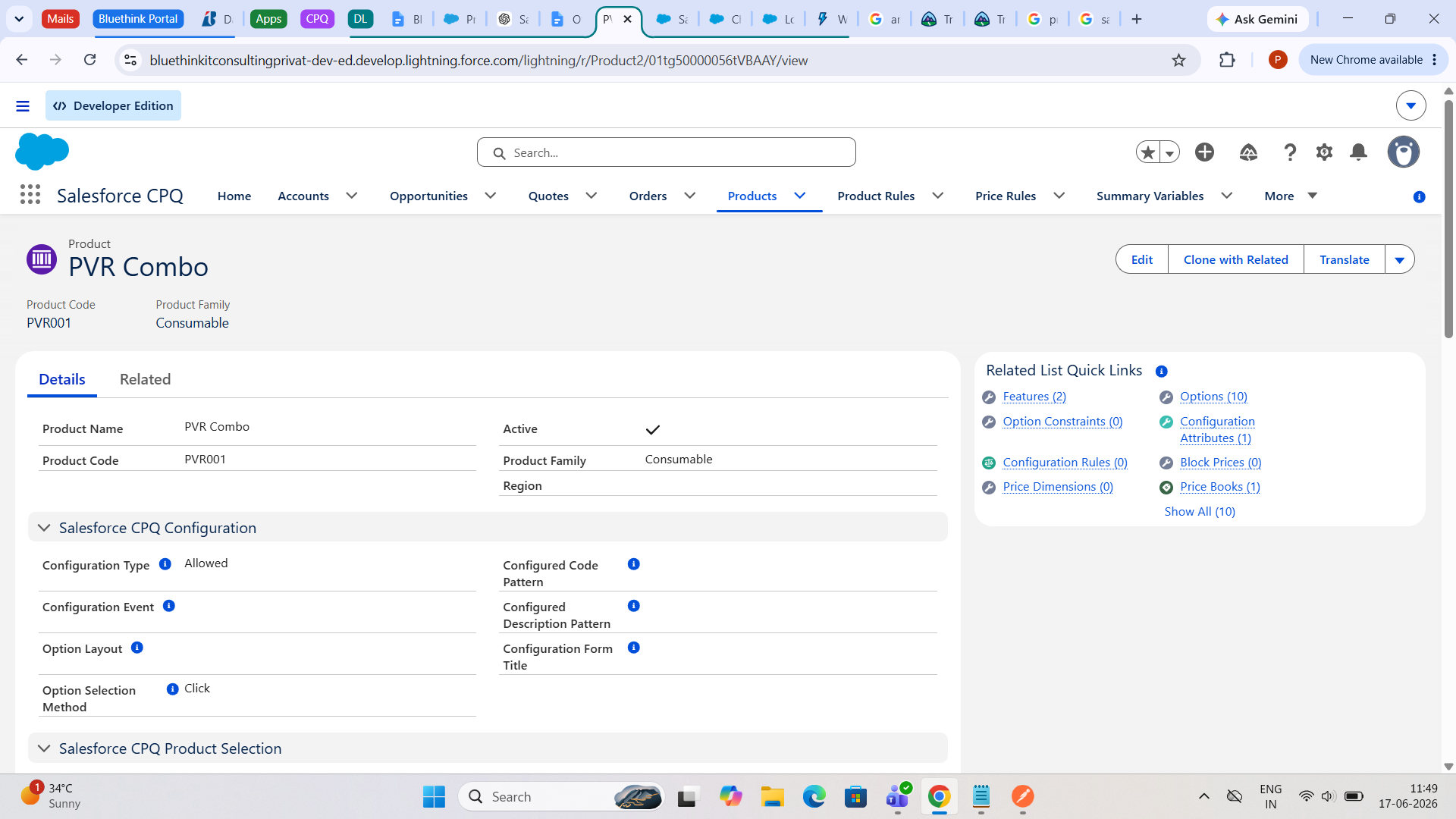Click info icon next to Option Layout

click(137, 648)
